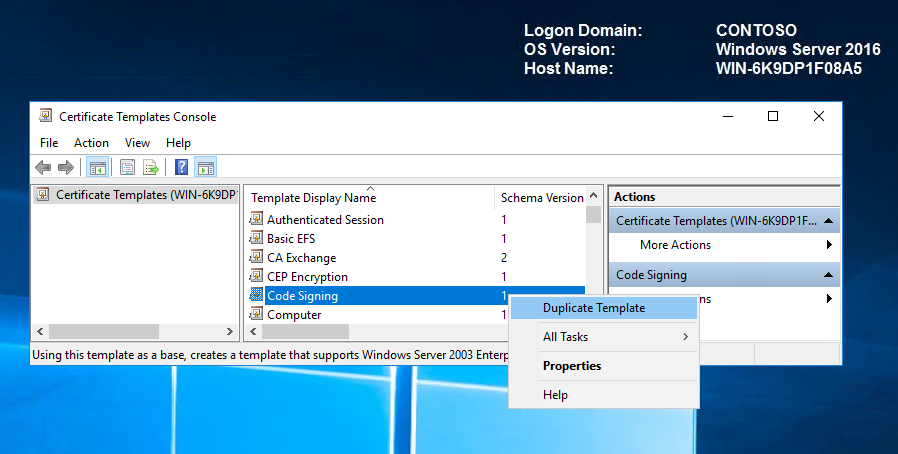The image size is (898, 454).
Task: Select the CEP Encryption template
Action: [x=307, y=277]
